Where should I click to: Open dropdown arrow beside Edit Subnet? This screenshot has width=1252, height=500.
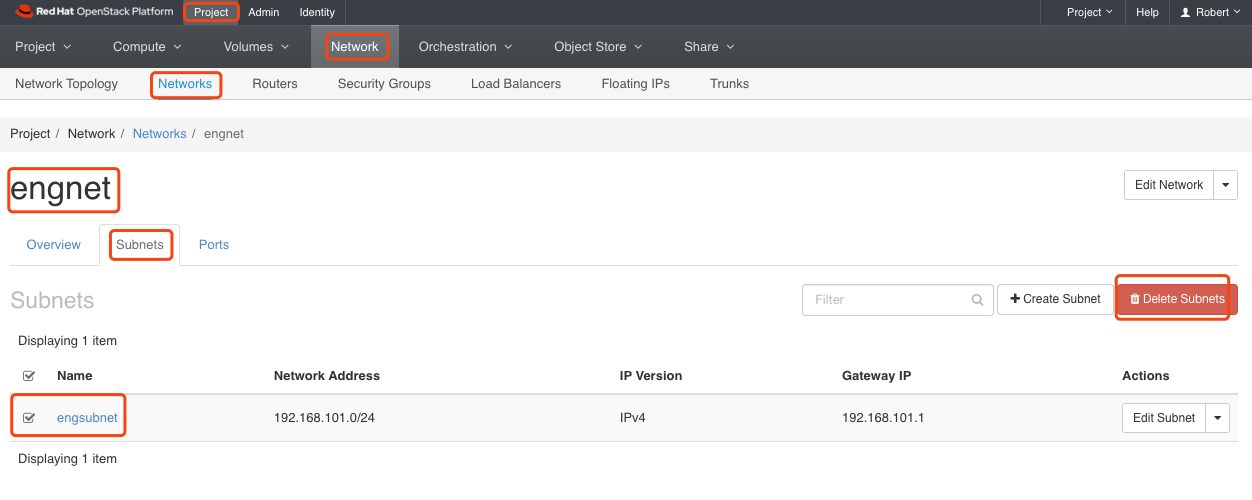point(1217,418)
